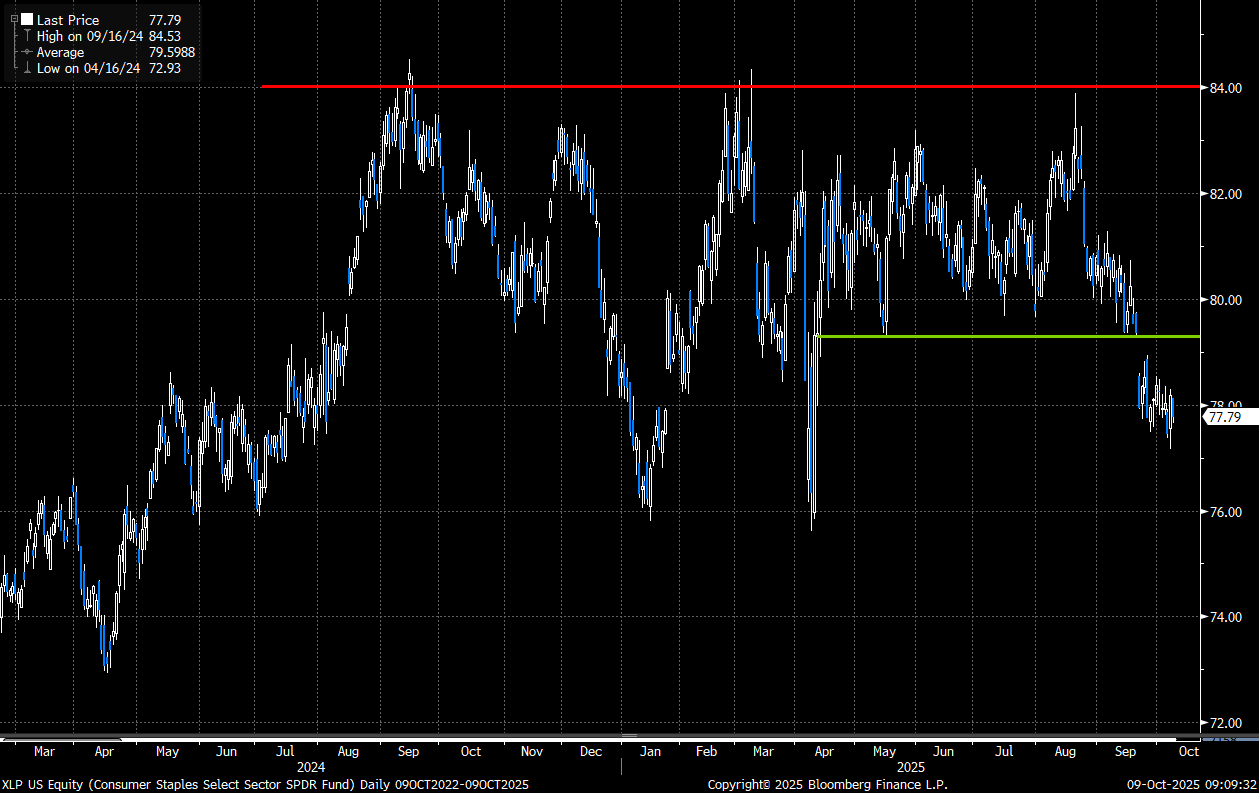Click the legend's Last Price value 77.79
Image resolution: width=1259 pixels, height=793 pixels.
(164, 20)
